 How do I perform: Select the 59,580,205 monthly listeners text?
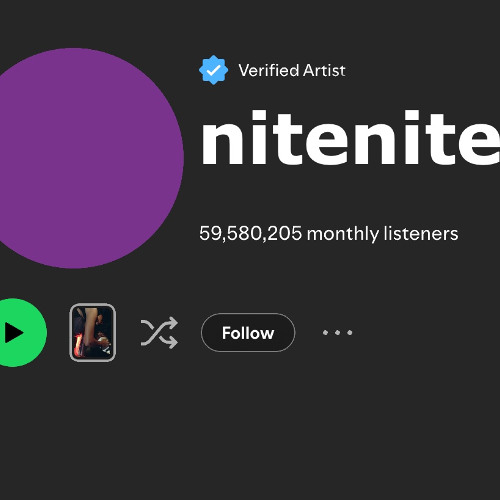point(329,233)
